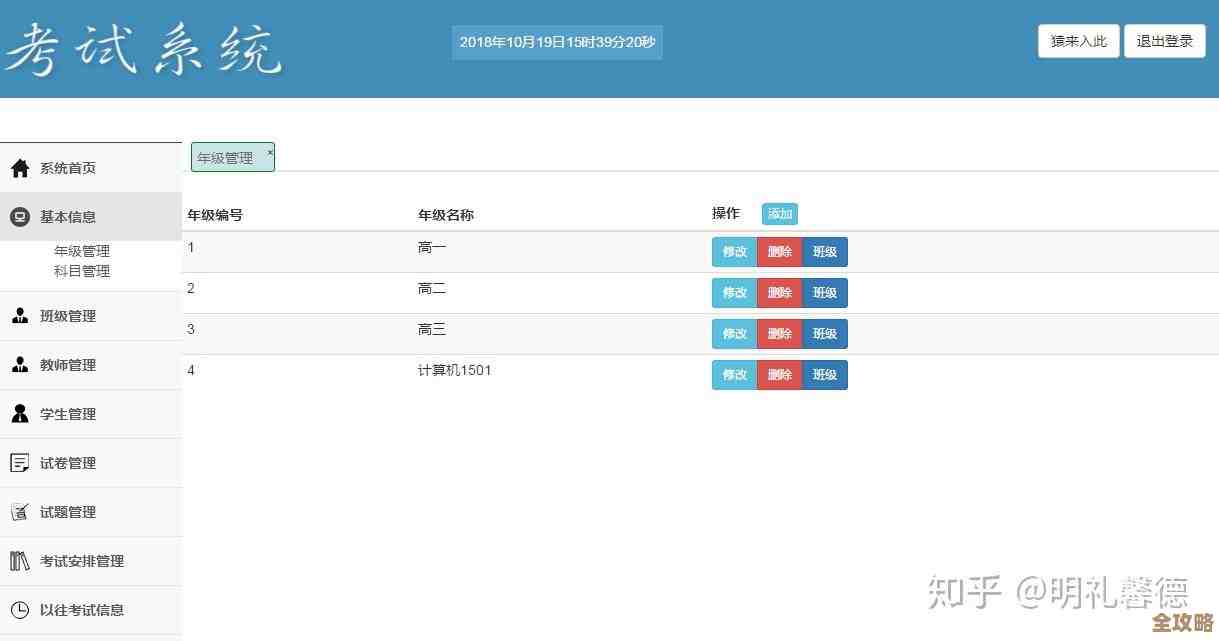Click the 添加 button to add a grade
Screen dimensions: 1219x641
pyautogui.click(x=780, y=214)
